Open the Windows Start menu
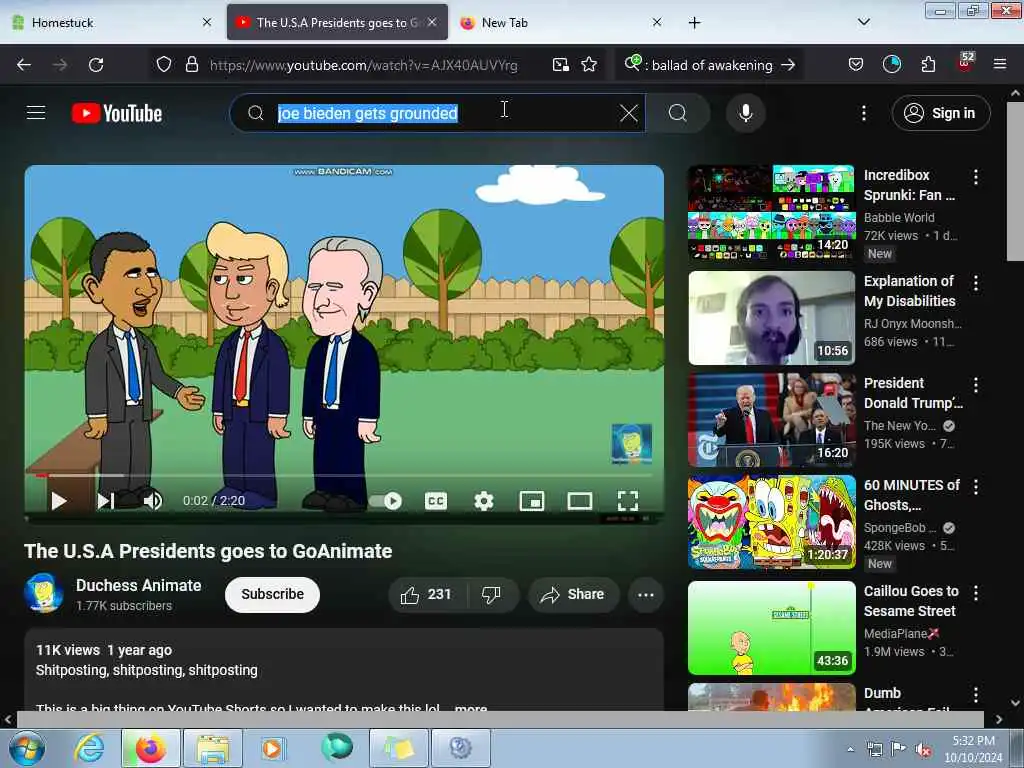This screenshot has height=768, width=1024. (27, 748)
